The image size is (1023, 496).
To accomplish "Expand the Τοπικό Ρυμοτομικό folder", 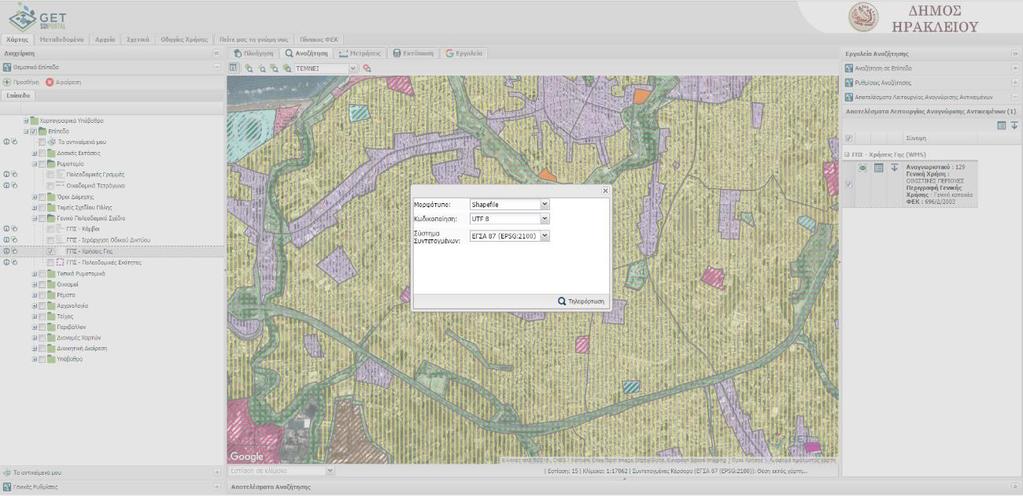I will pos(34,273).
